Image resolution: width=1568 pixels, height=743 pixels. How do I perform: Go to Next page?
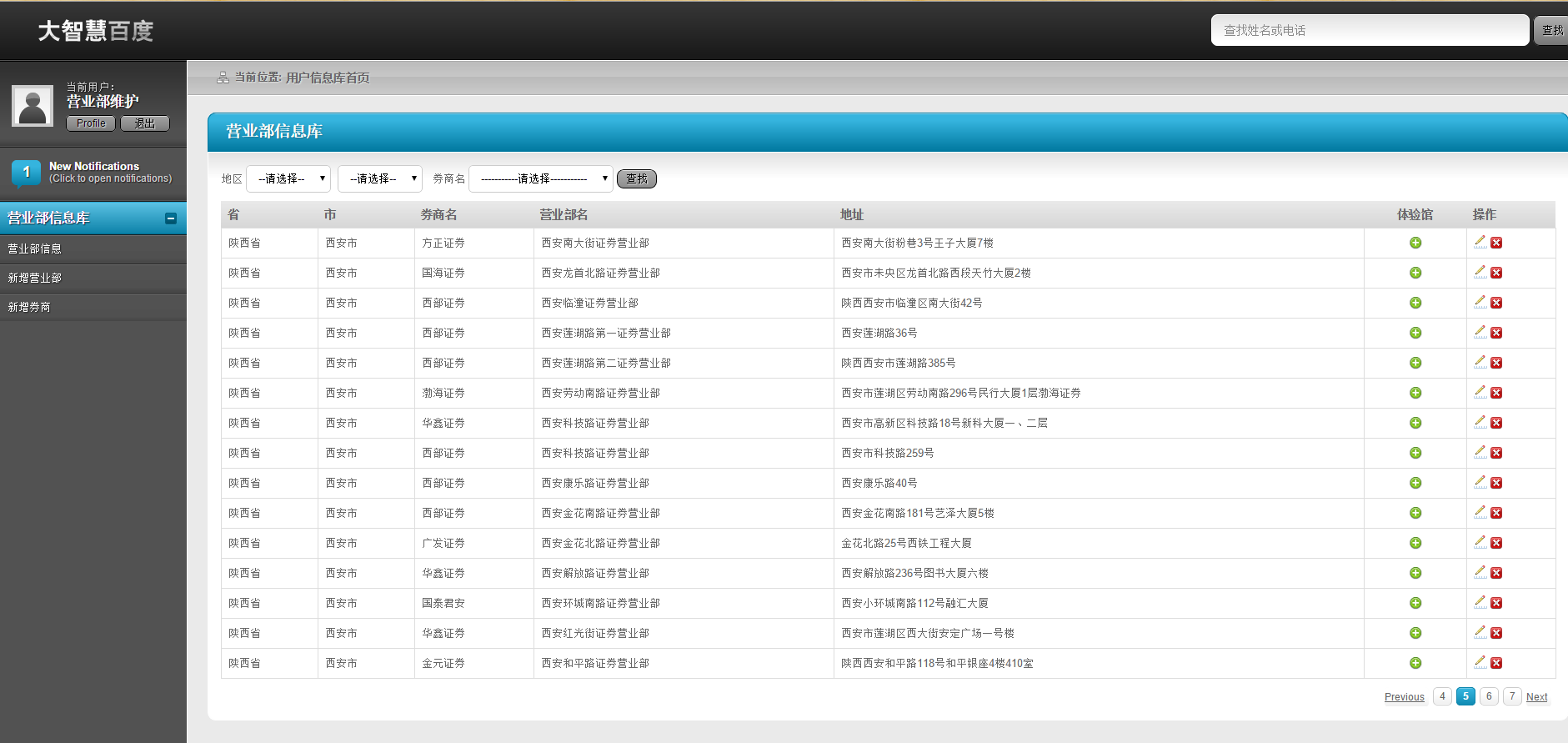(x=1537, y=697)
